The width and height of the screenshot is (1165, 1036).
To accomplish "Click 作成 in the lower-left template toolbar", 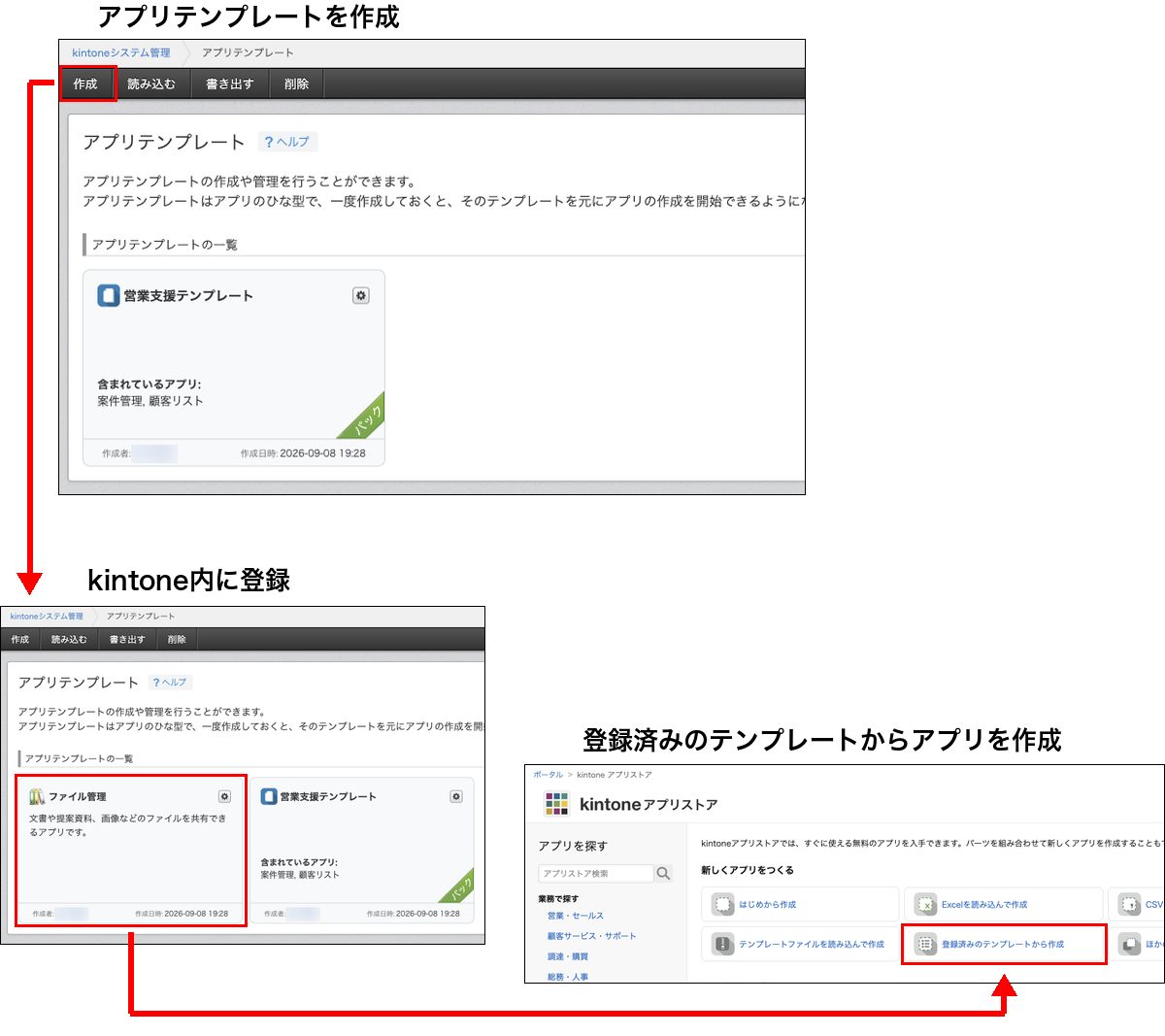I will (20, 639).
